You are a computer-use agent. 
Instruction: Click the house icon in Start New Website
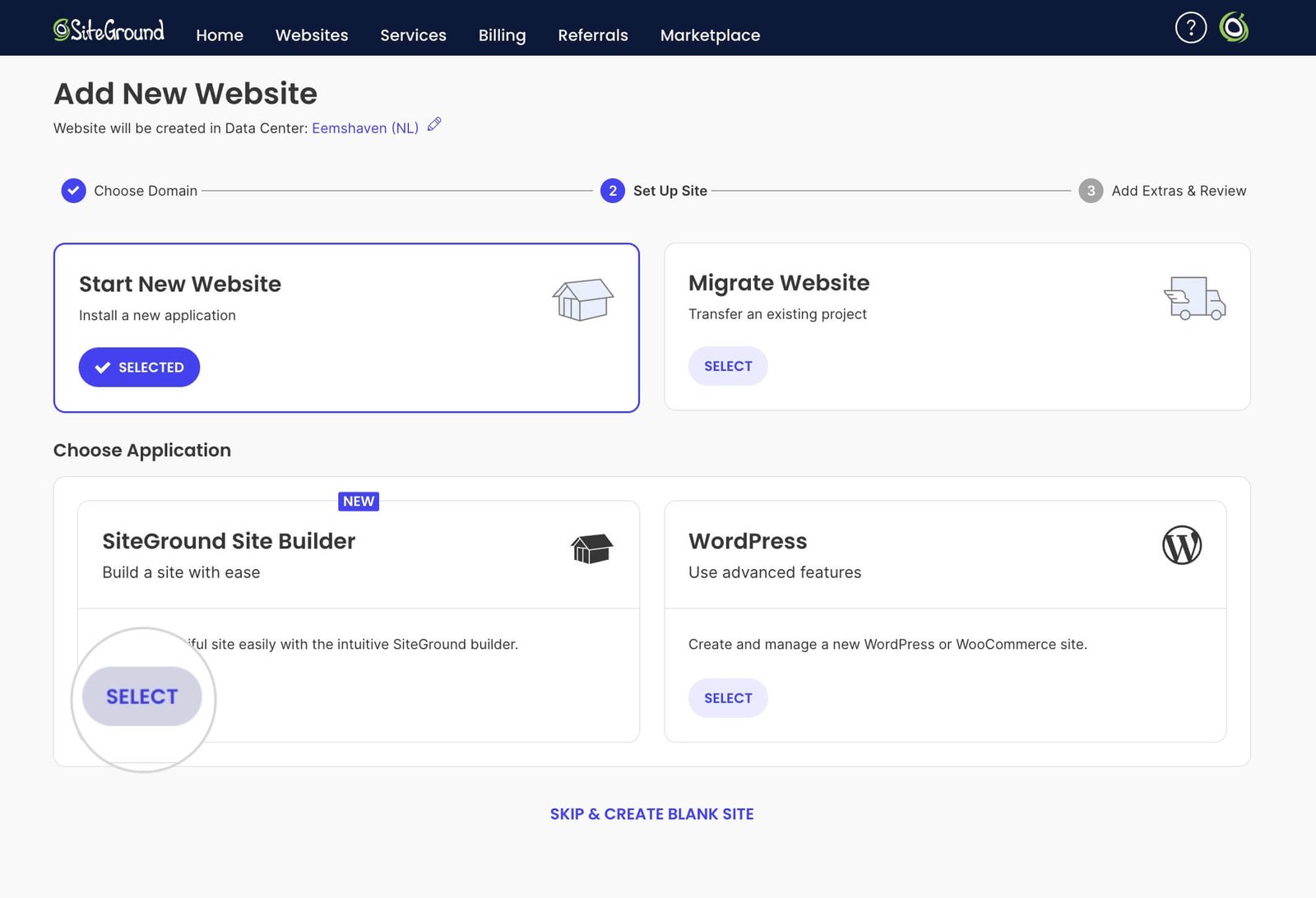(582, 299)
